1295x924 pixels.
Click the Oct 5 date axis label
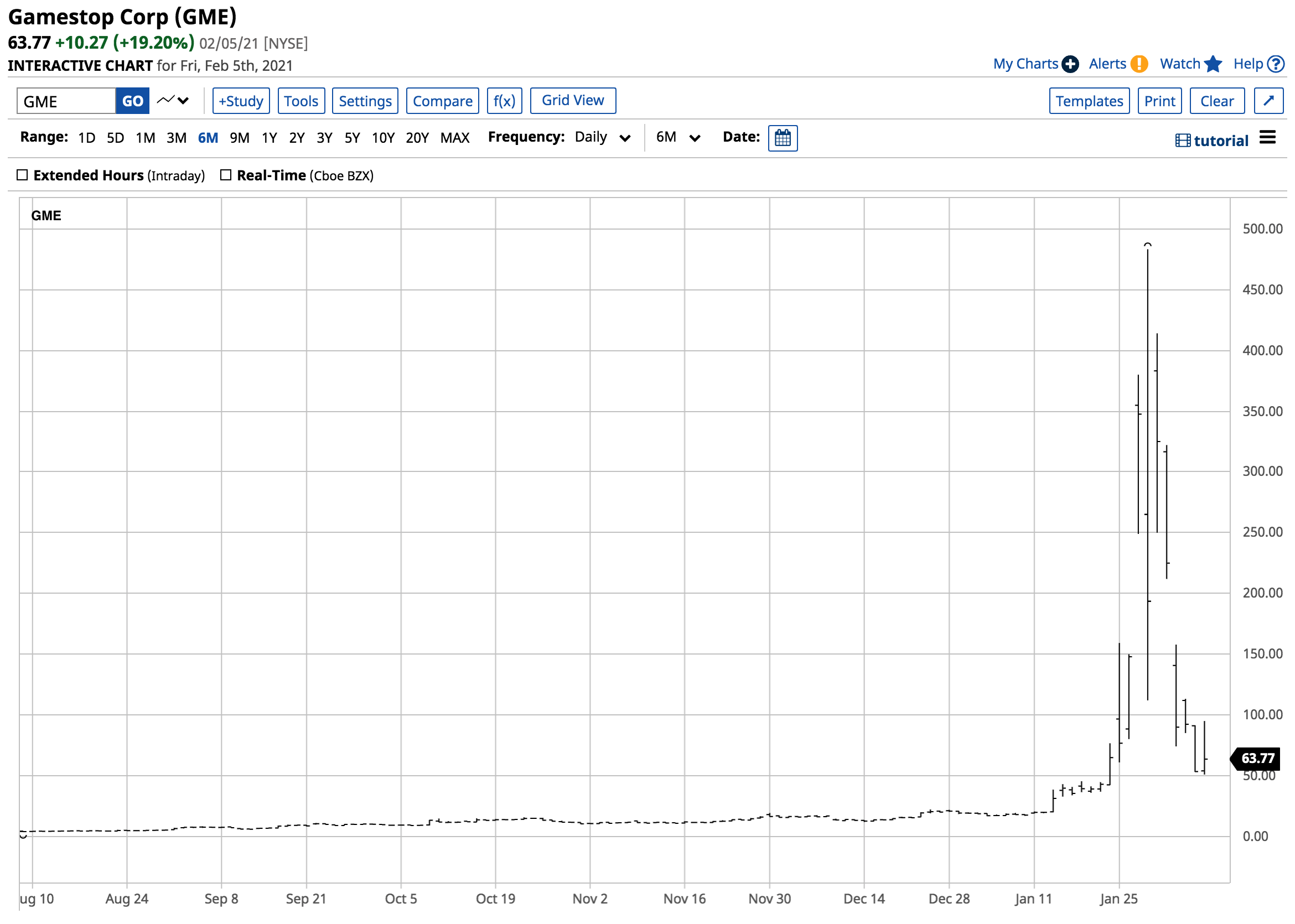401,899
